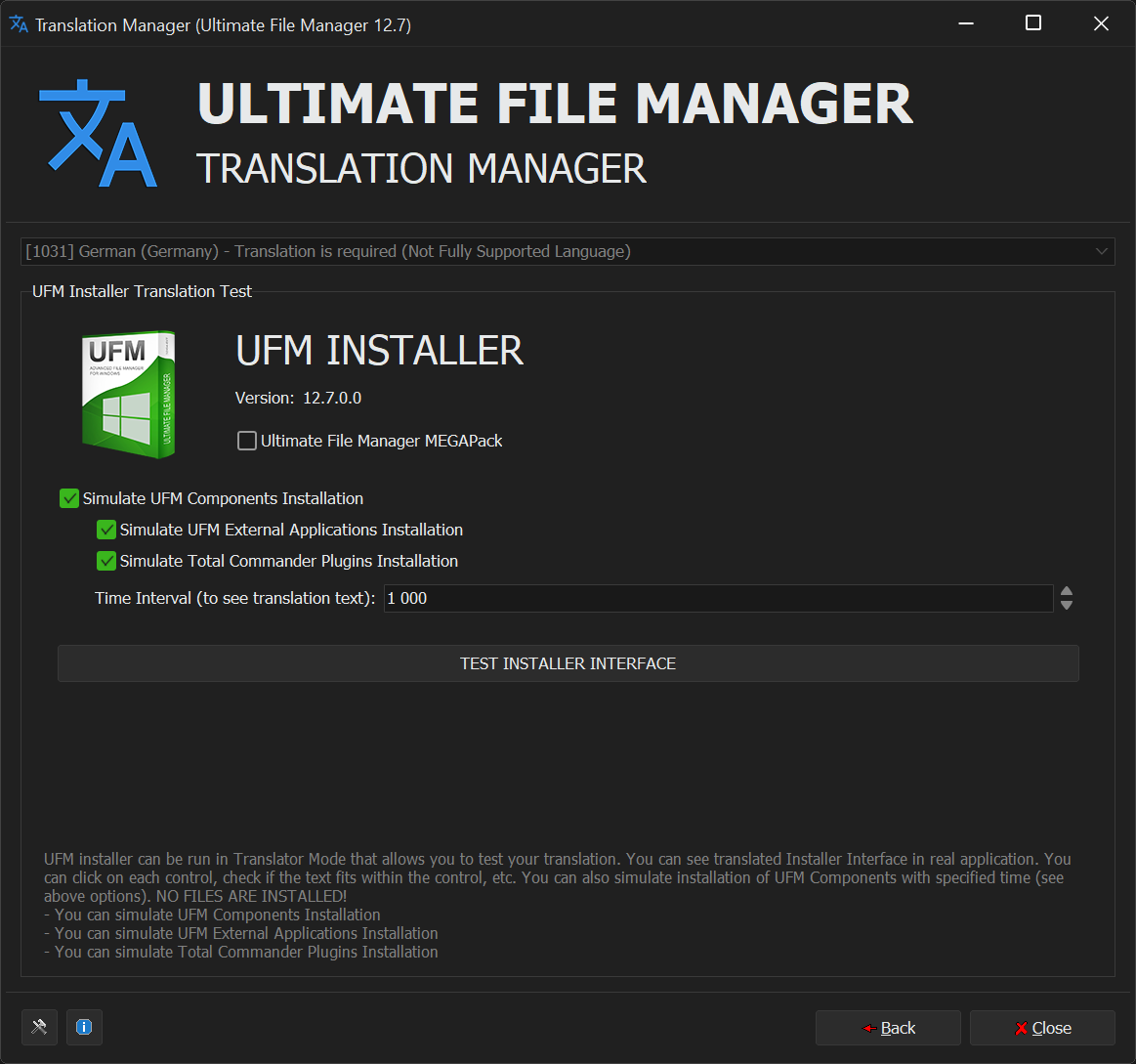Click the green UFM software box image
Viewport: 1136px width, 1064px height.
(x=129, y=394)
